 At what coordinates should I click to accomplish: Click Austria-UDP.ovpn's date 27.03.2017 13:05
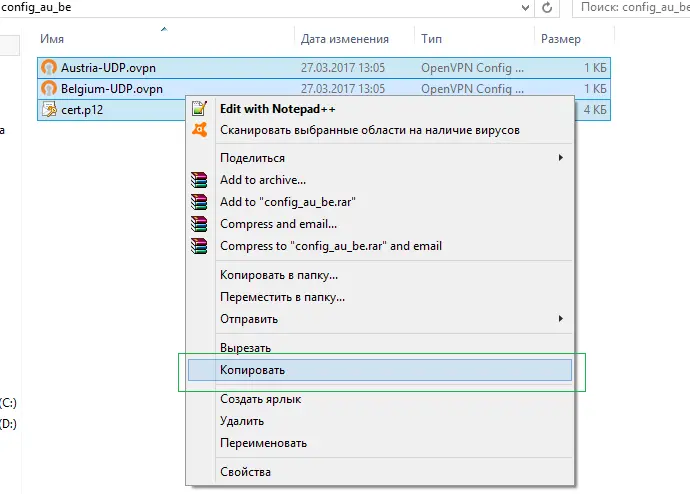[x=343, y=68]
